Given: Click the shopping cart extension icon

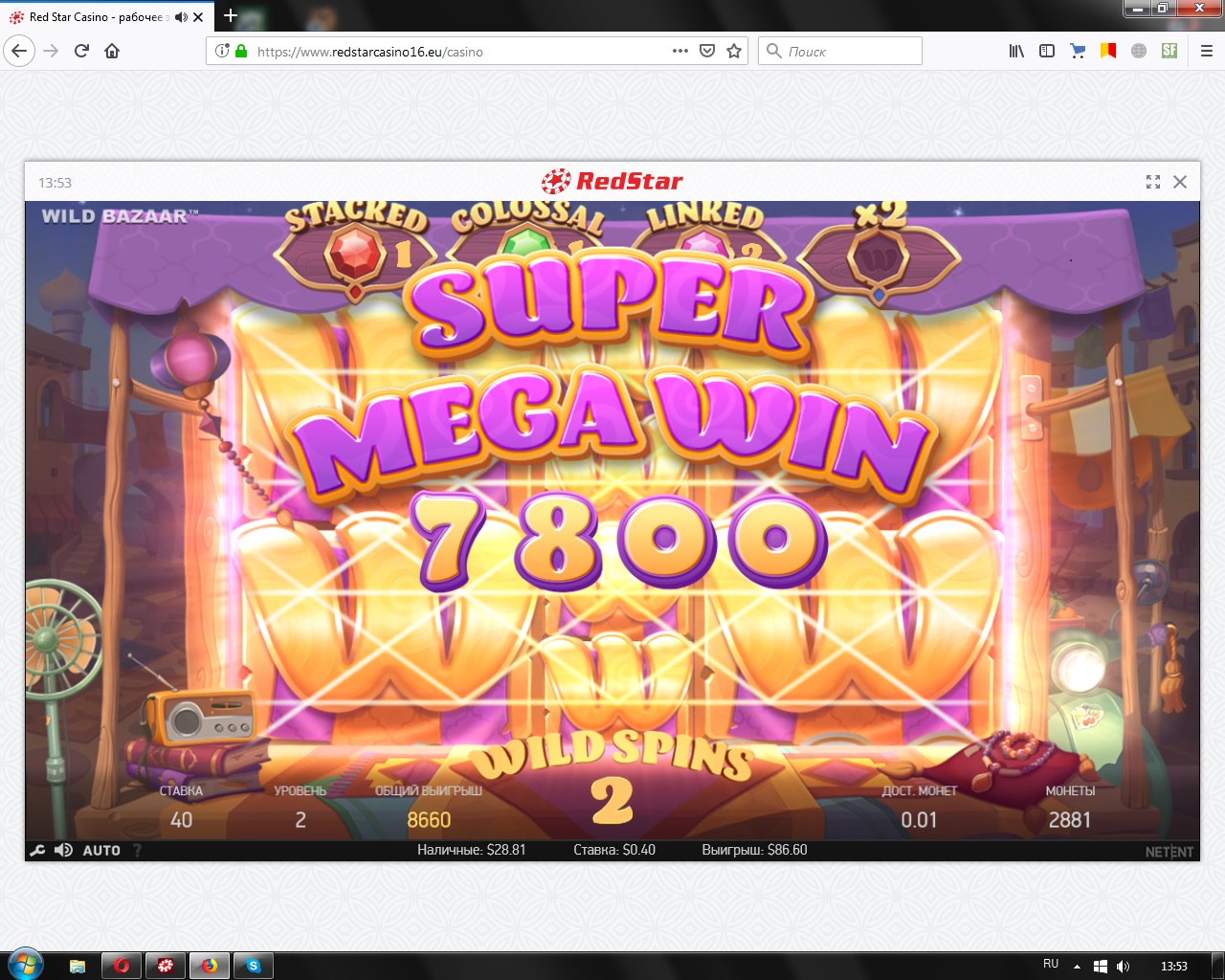Looking at the screenshot, I should [1078, 51].
